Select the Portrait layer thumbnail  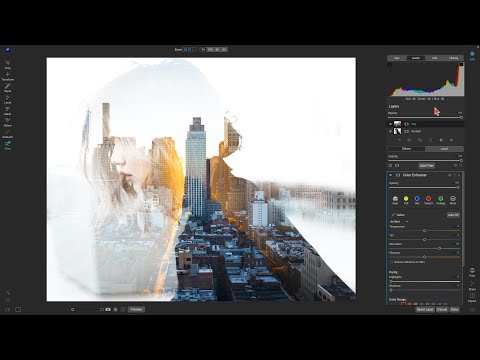coord(397,131)
